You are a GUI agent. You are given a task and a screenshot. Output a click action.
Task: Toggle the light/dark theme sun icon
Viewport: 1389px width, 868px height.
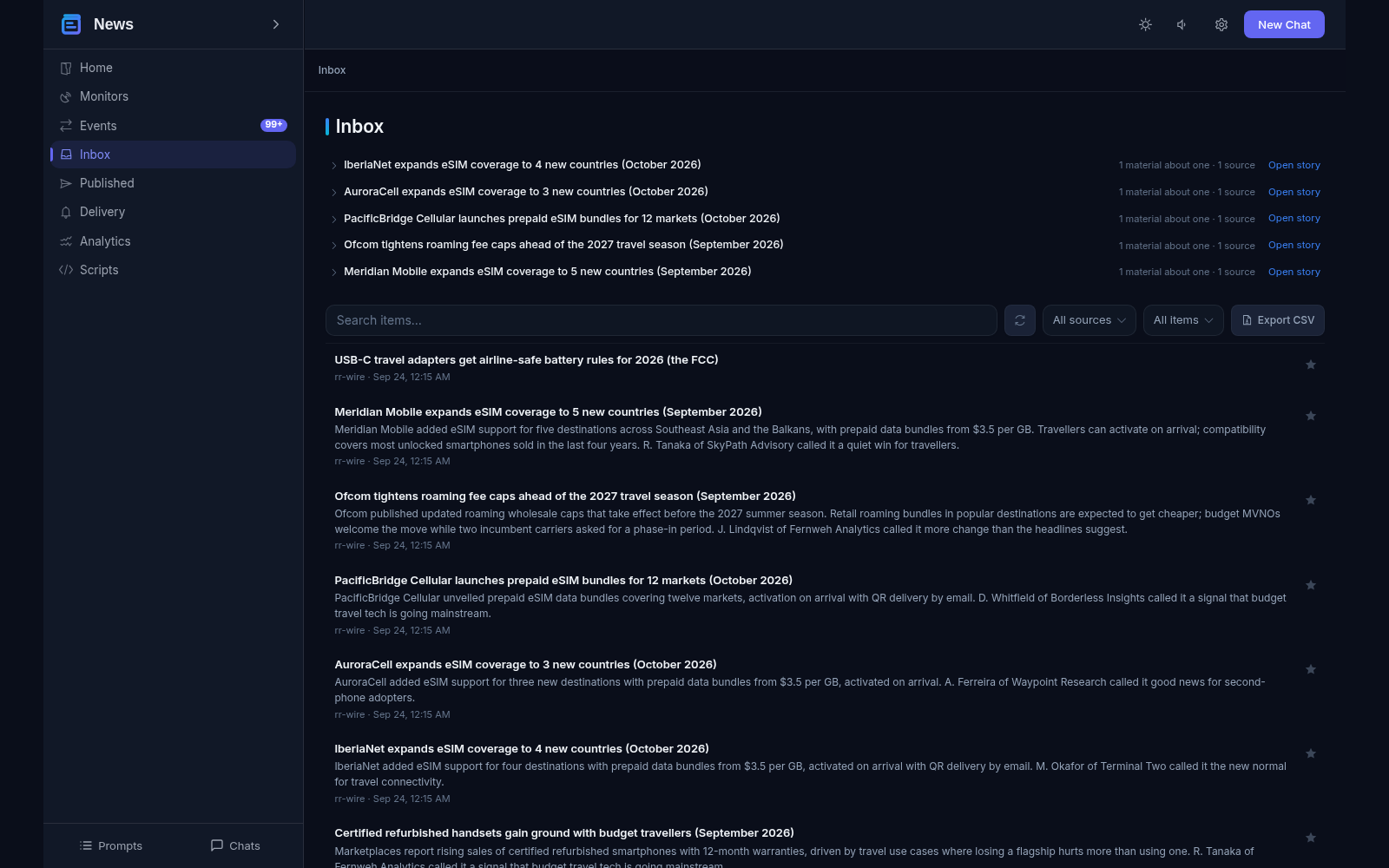1145,24
